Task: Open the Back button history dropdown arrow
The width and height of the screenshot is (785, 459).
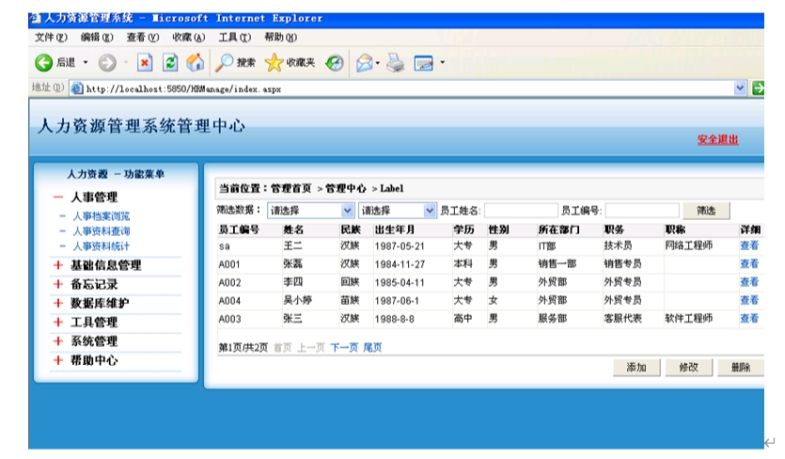Action: (x=86, y=63)
